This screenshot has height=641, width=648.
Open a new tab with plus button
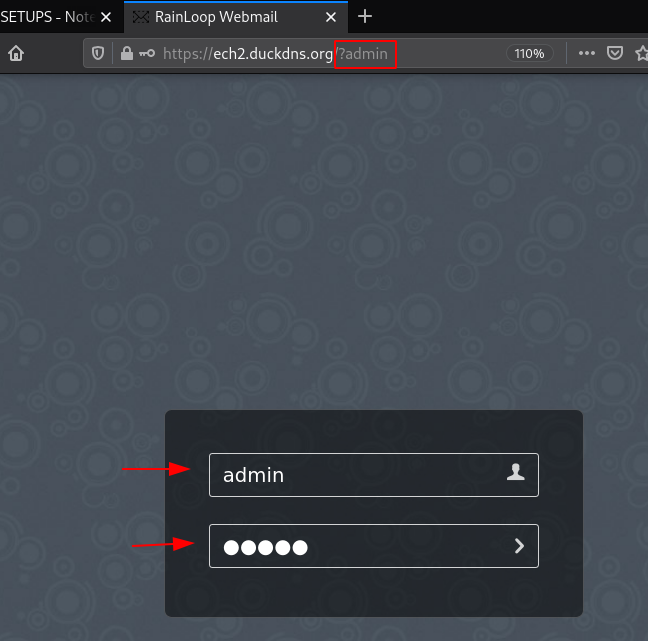pos(365,17)
